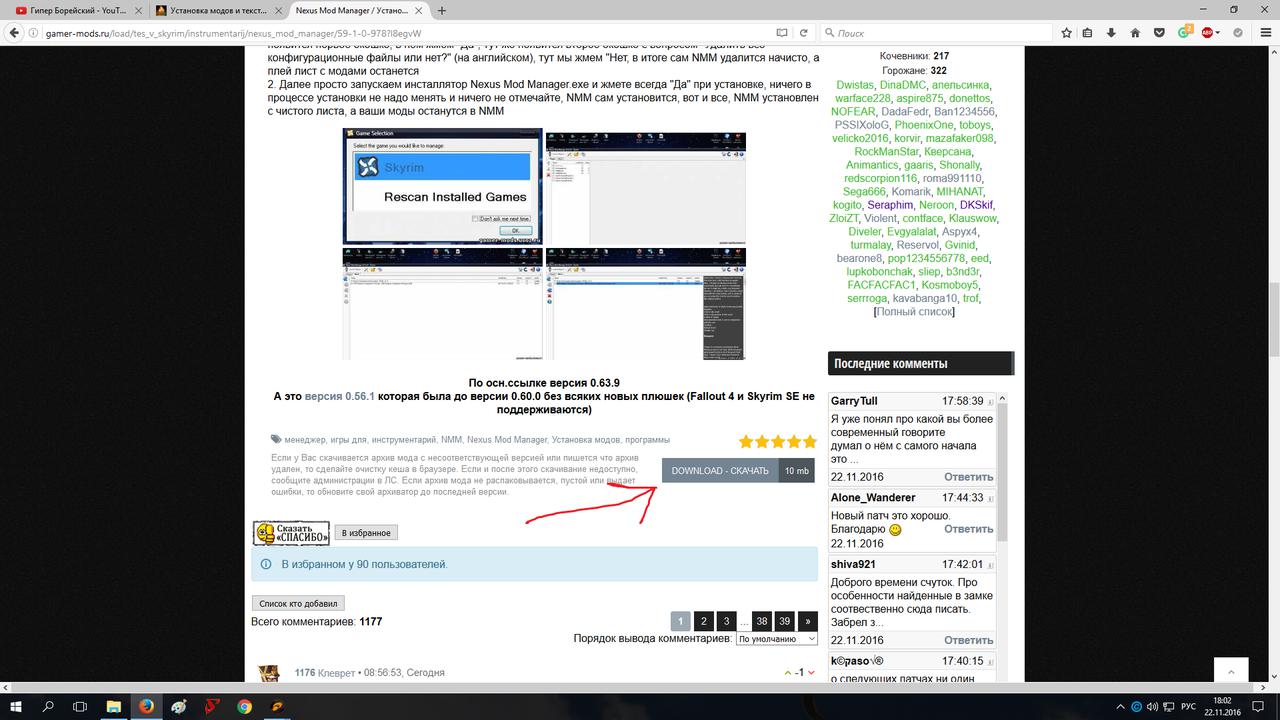Go to comments page 39
Image resolution: width=1280 pixels, height=720 pixels.
(785, 621)
